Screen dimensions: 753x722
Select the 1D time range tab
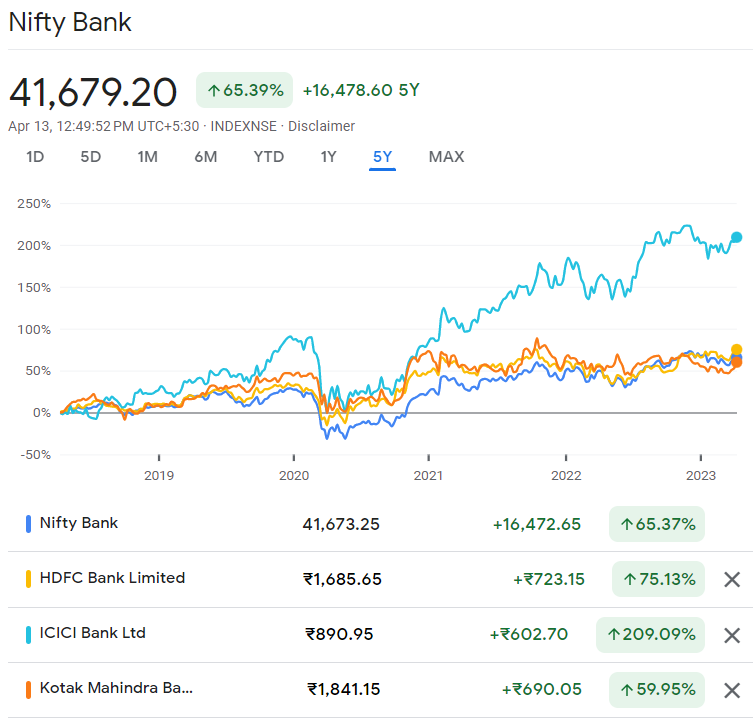(35, 157)
